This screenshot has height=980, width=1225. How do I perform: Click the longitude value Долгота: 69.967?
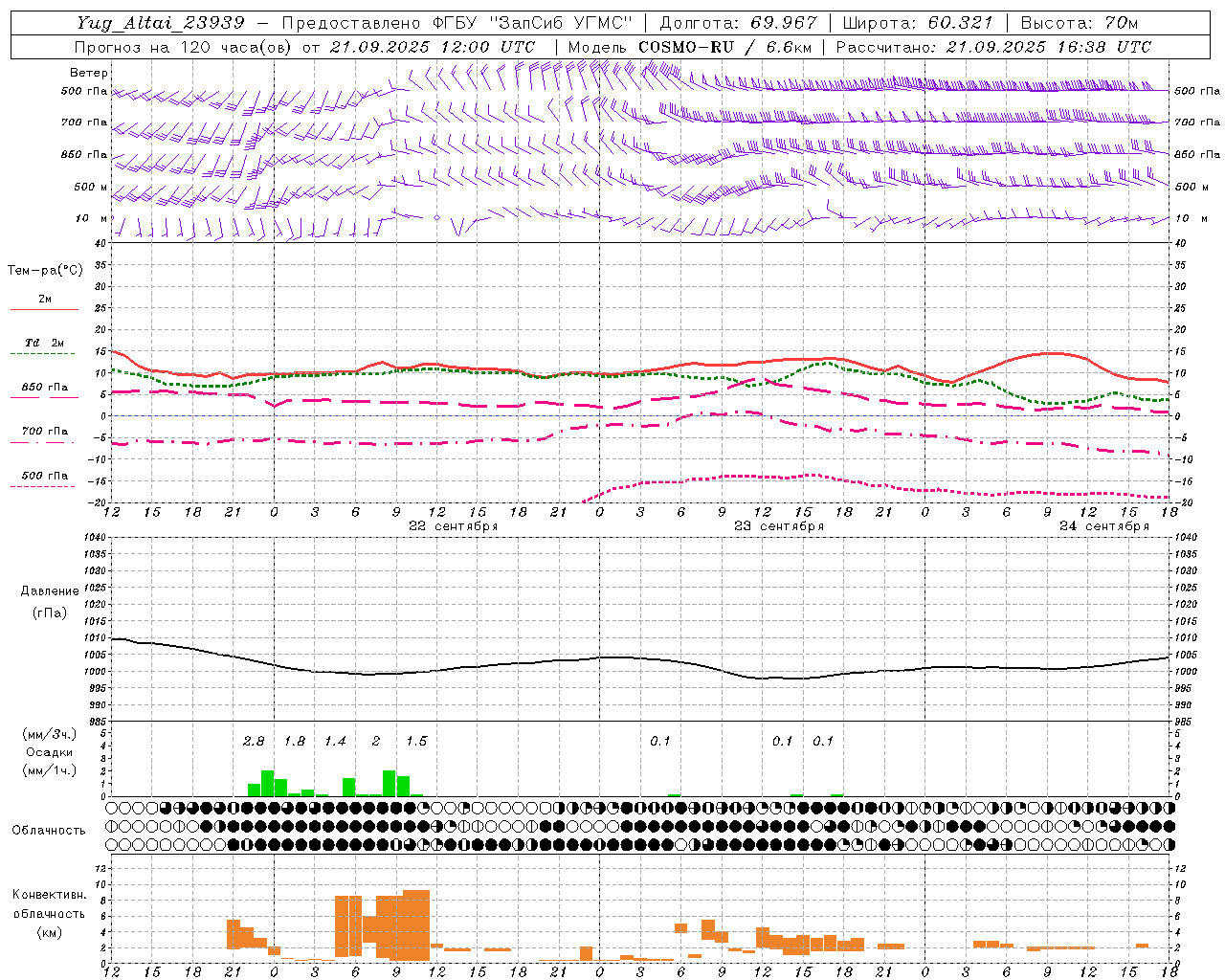point(739,23)
